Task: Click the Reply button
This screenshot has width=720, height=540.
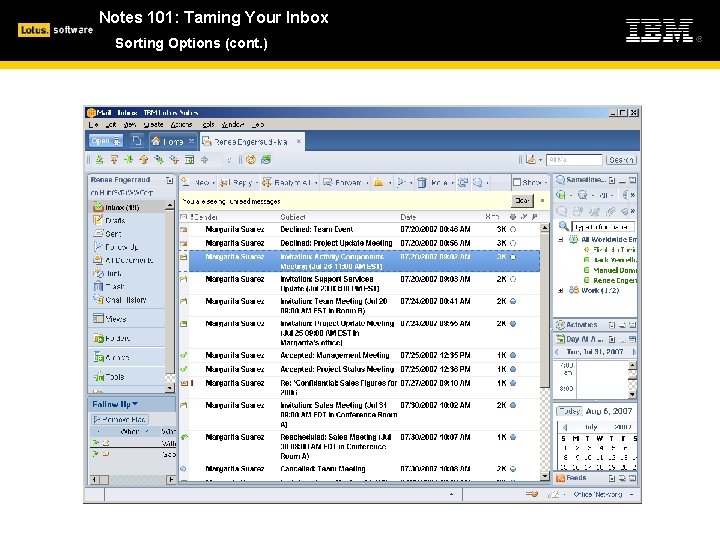Action: click(x=239, y=183)
